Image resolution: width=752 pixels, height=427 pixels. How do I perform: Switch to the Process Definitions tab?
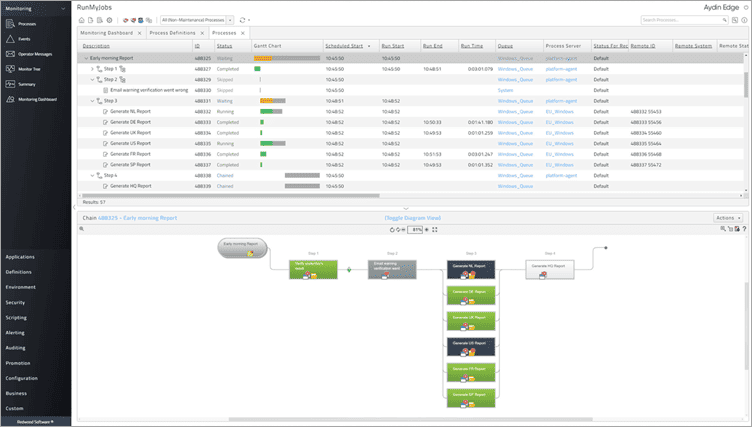[x=172, y=33]
